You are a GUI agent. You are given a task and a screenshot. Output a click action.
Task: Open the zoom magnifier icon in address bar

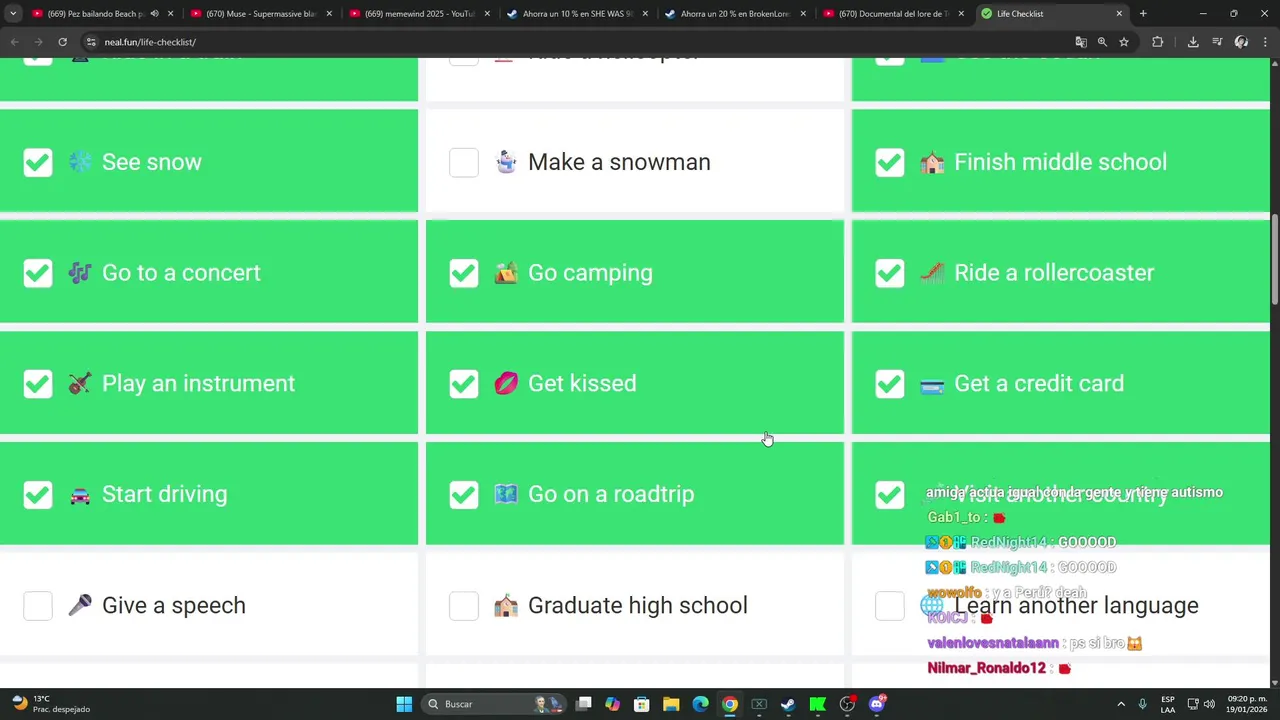pos(1102,42)
